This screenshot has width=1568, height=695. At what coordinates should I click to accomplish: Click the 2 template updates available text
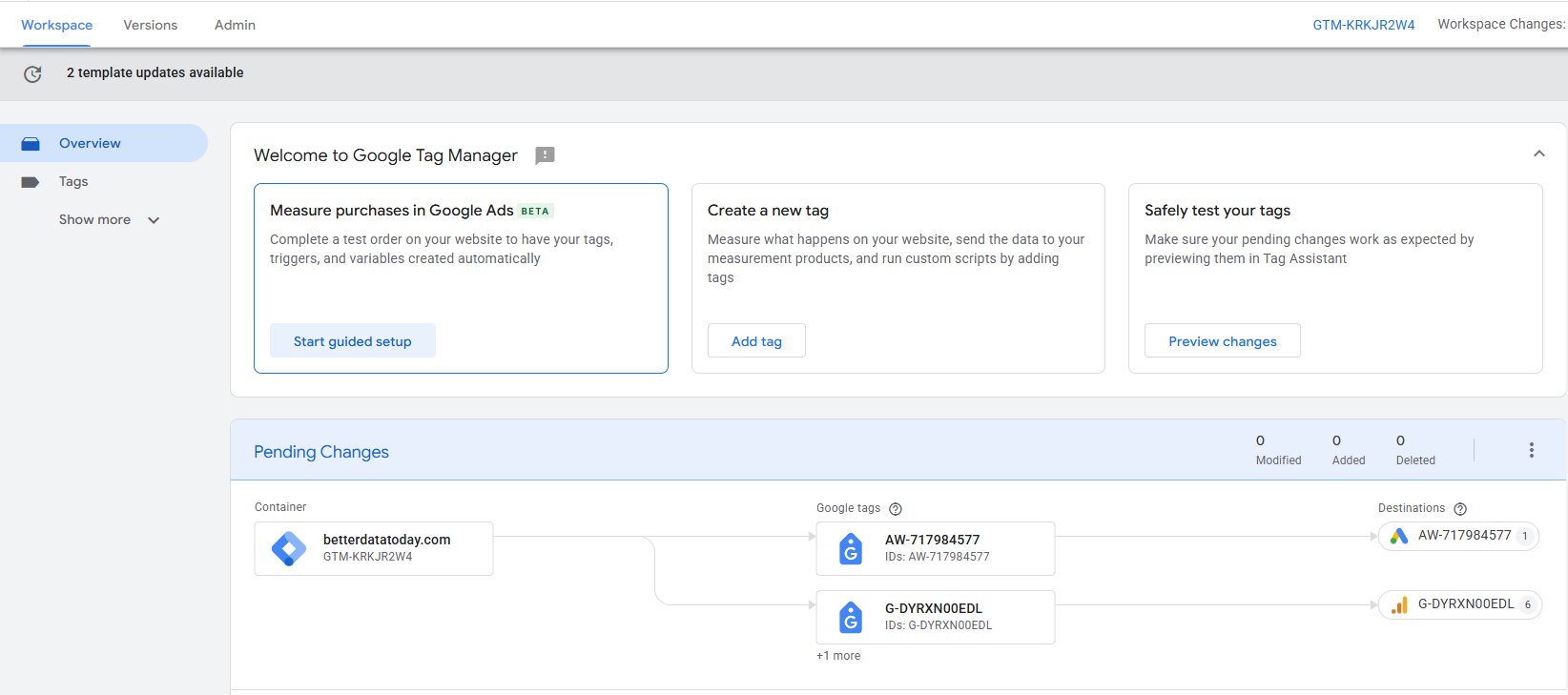click(155, 72)
